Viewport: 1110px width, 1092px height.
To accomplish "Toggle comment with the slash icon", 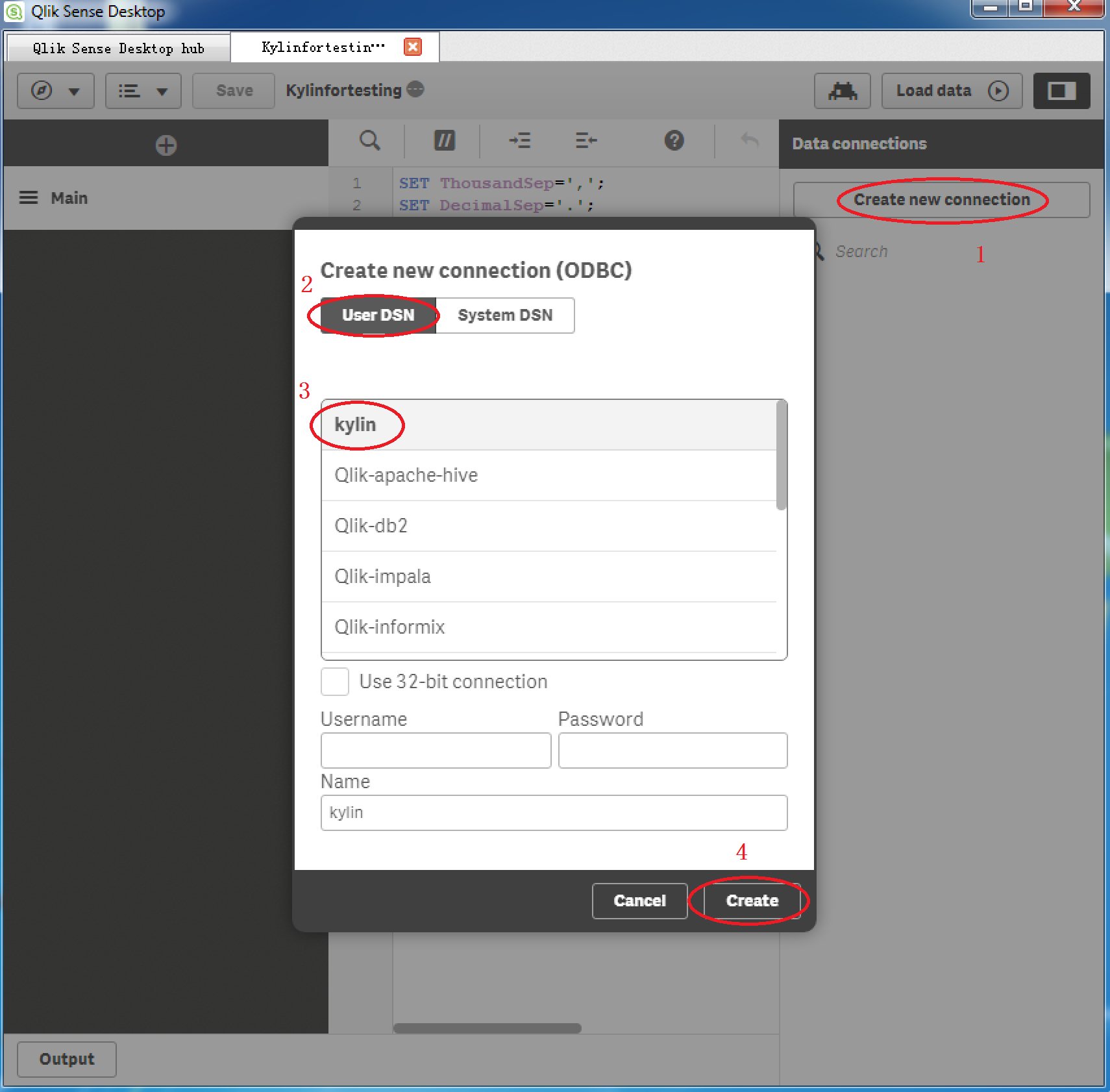I will [444, 140].
